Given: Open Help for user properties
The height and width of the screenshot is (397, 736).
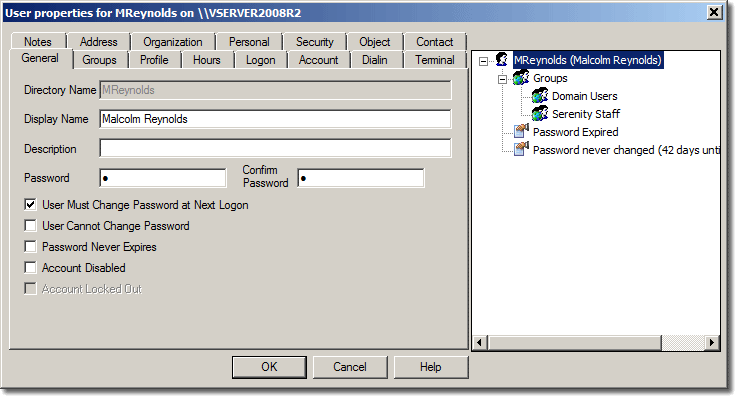Looking at the screenshot, I should (430, 367).
